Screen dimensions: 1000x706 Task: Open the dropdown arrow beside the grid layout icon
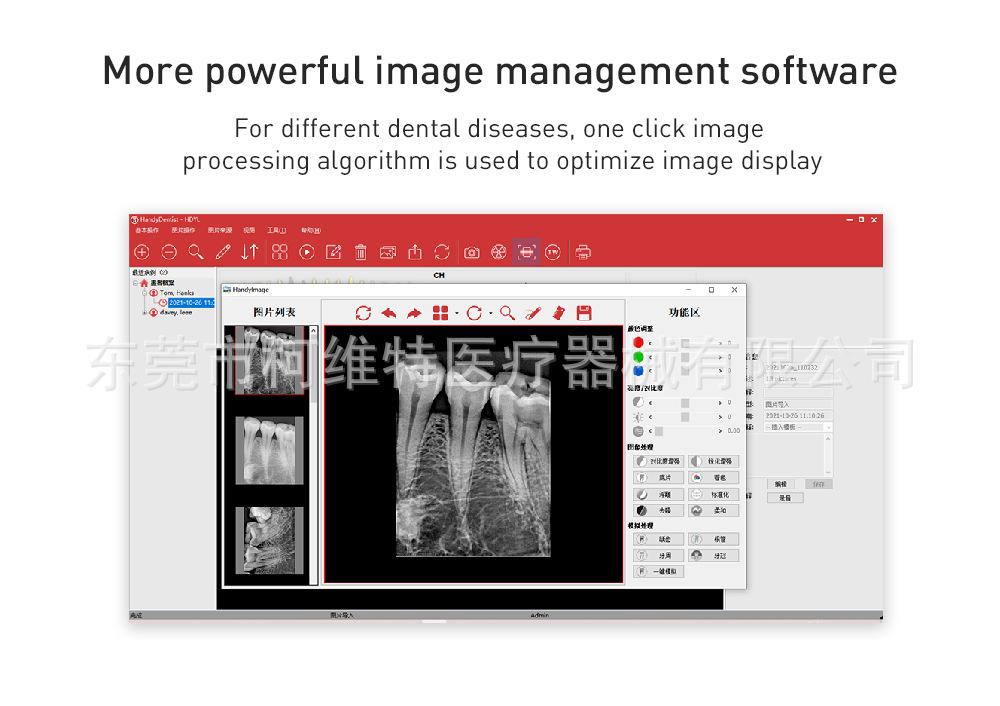click(x=456, y=314)
